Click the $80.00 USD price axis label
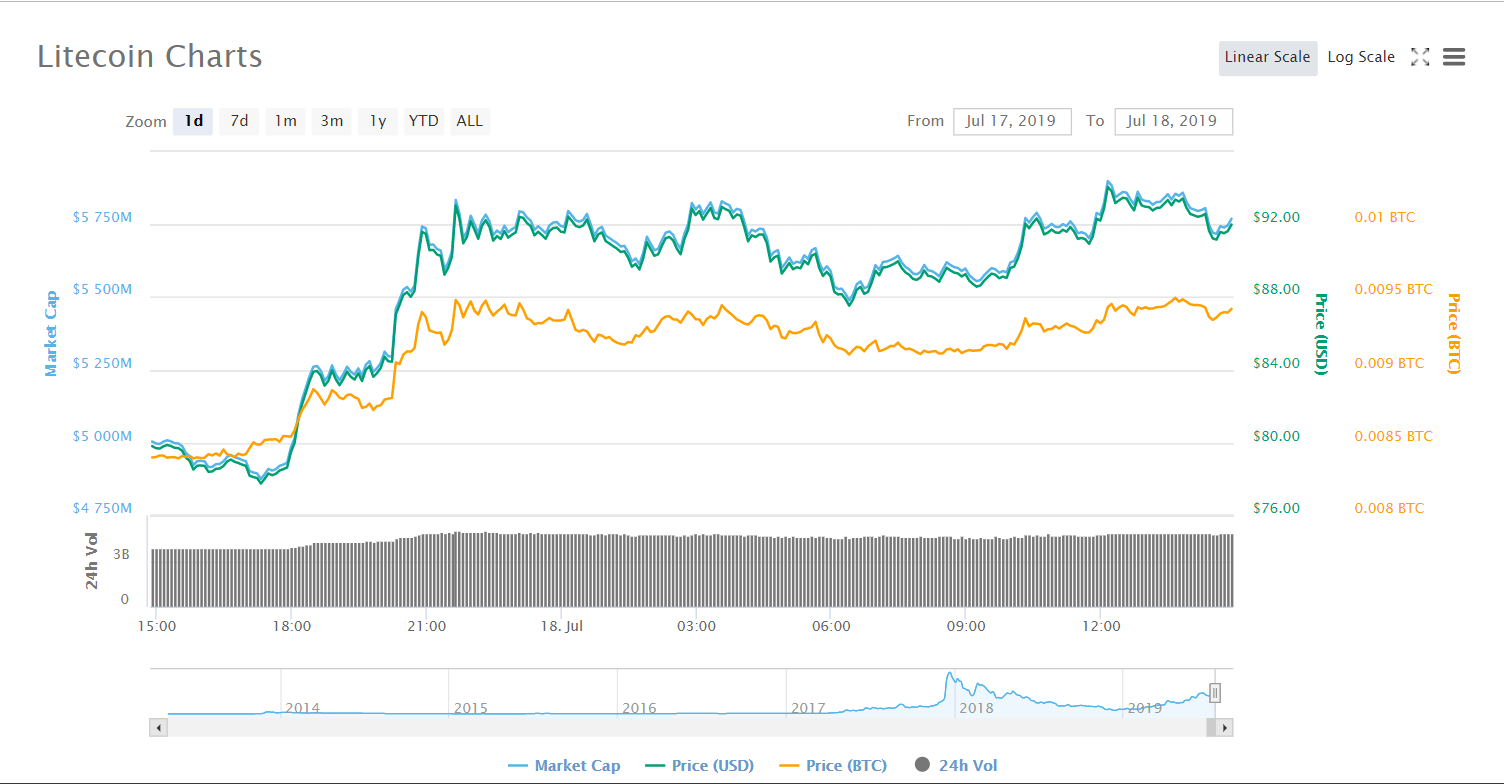 1277,437
